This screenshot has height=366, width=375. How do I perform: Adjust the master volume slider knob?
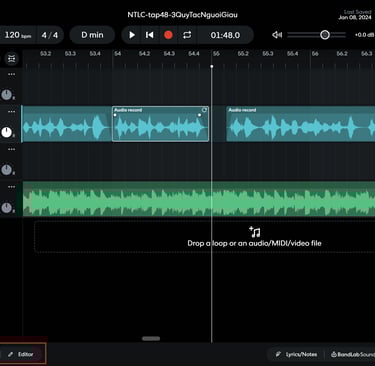pyautogui.click(x=325, y=35)
